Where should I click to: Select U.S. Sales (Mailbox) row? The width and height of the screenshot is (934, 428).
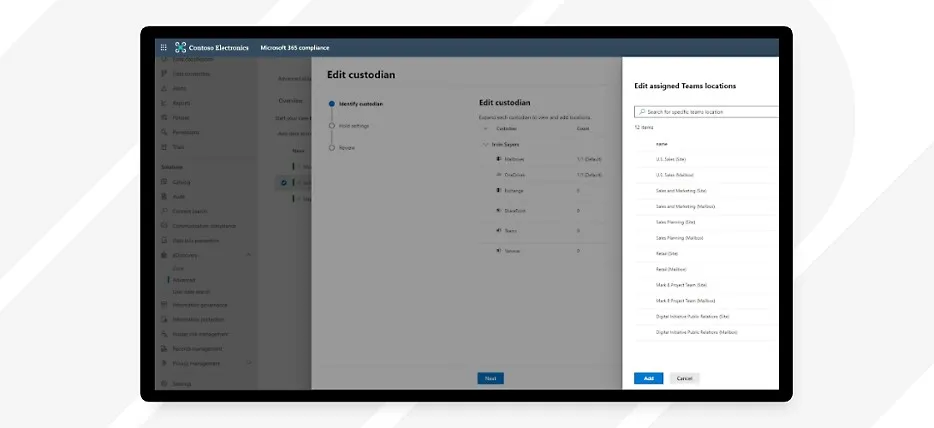pos(706,175)
